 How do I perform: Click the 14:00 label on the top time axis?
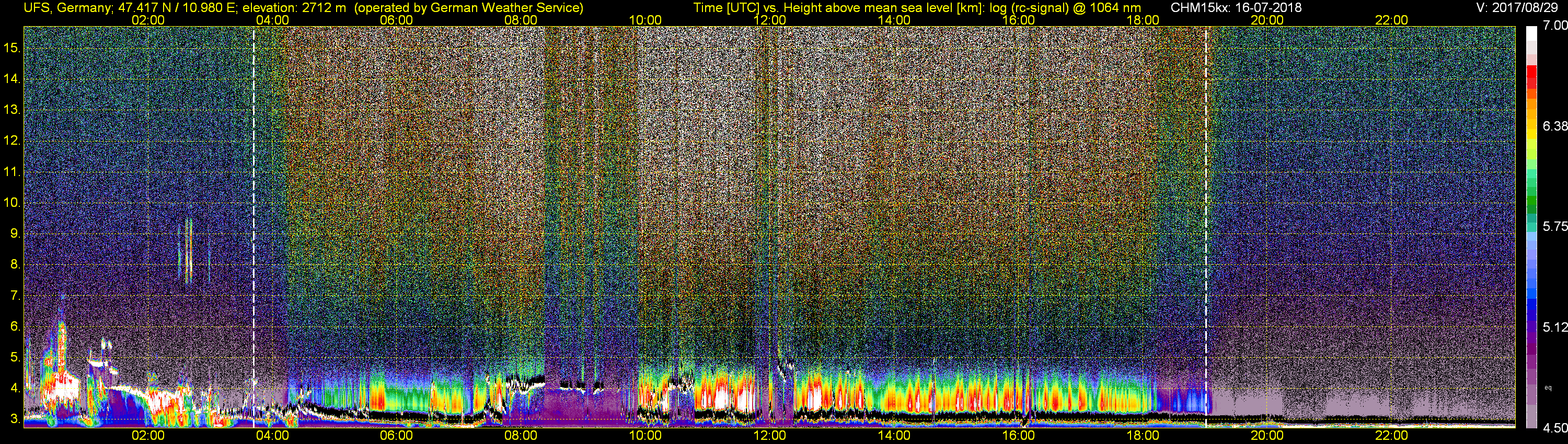[894, 20]
